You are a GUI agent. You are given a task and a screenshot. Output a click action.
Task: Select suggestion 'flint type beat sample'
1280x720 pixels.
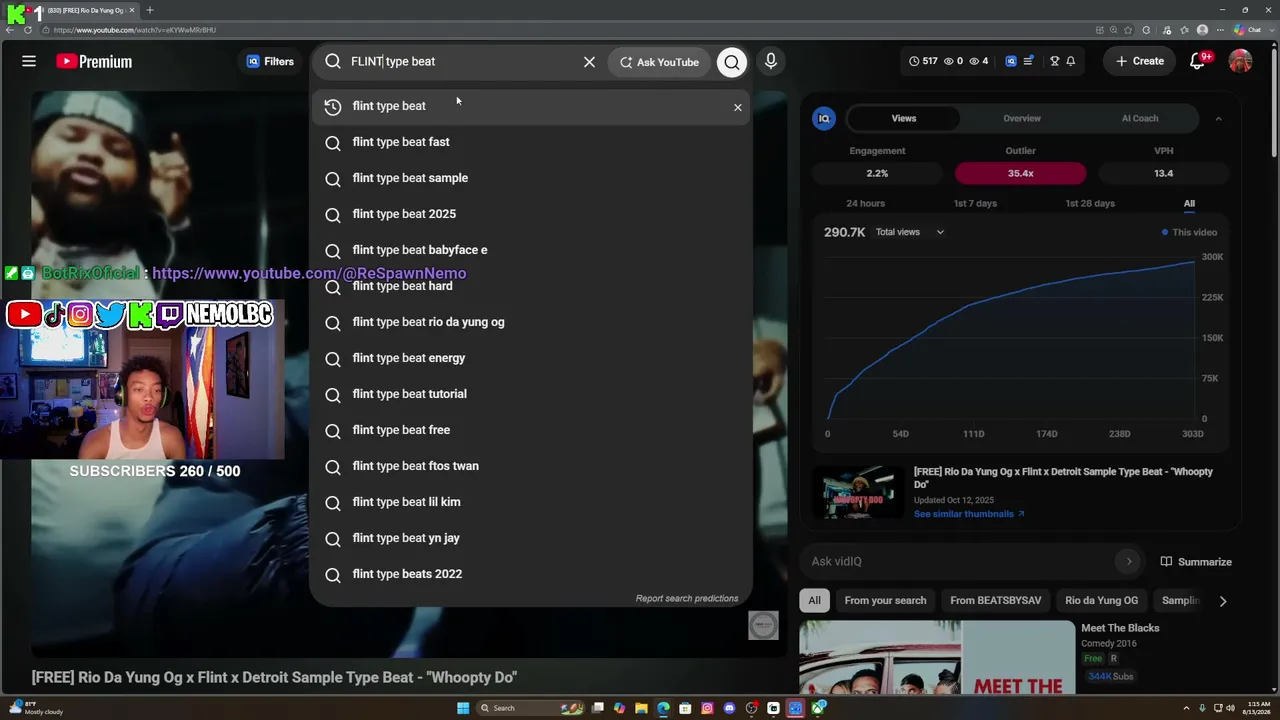point(531,178)
